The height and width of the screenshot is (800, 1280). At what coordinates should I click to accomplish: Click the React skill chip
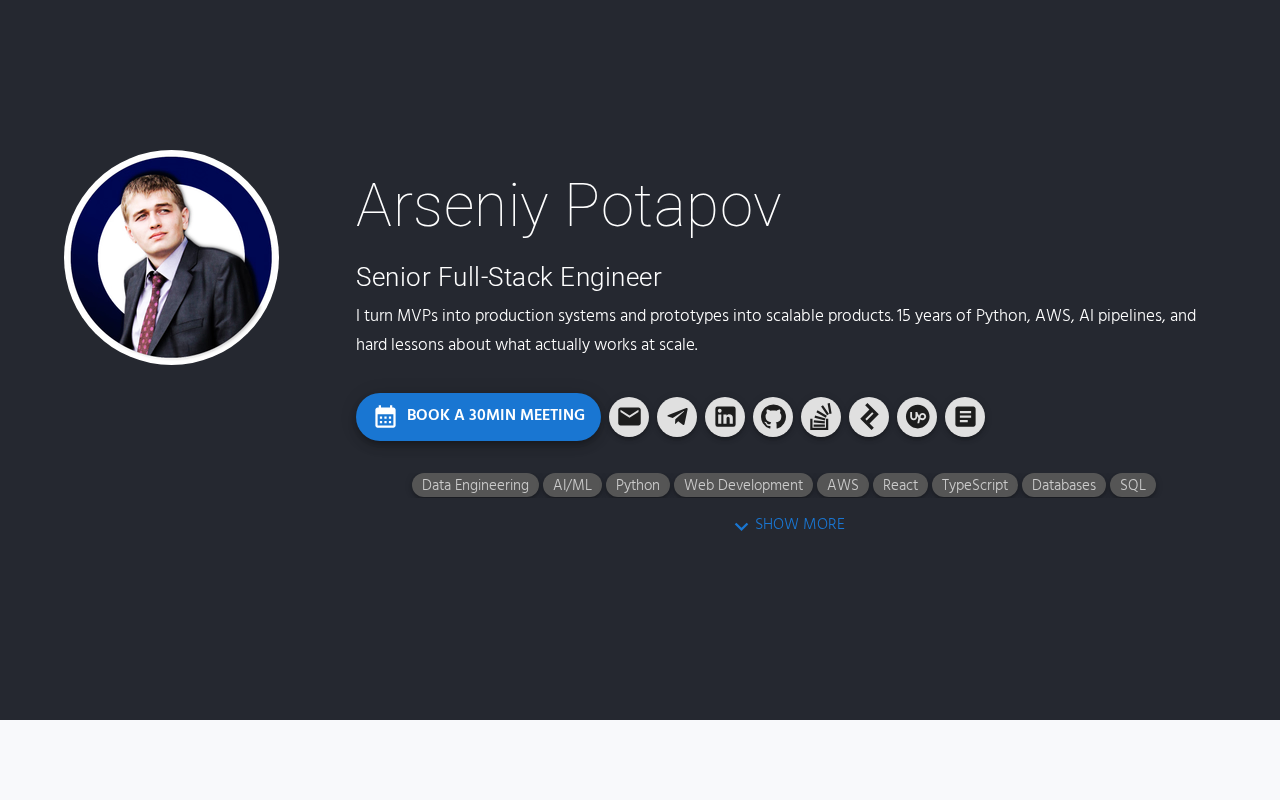click(x=900, y=485)
